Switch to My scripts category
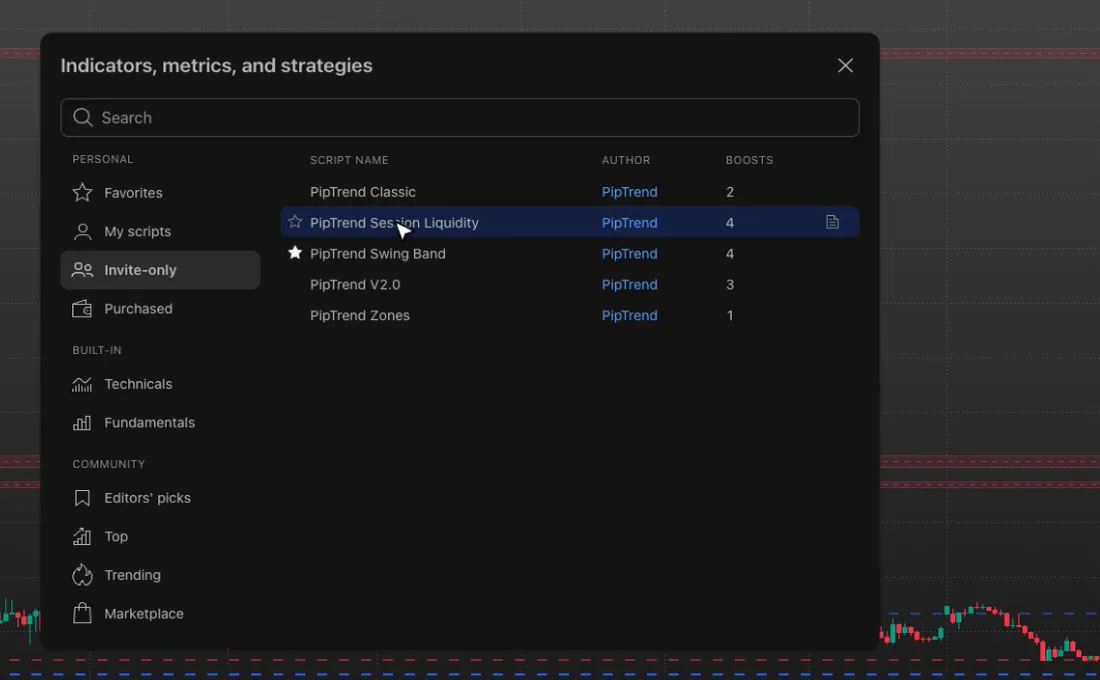The height and width of the screenshot is (680, 1100). tap(160, 232)
